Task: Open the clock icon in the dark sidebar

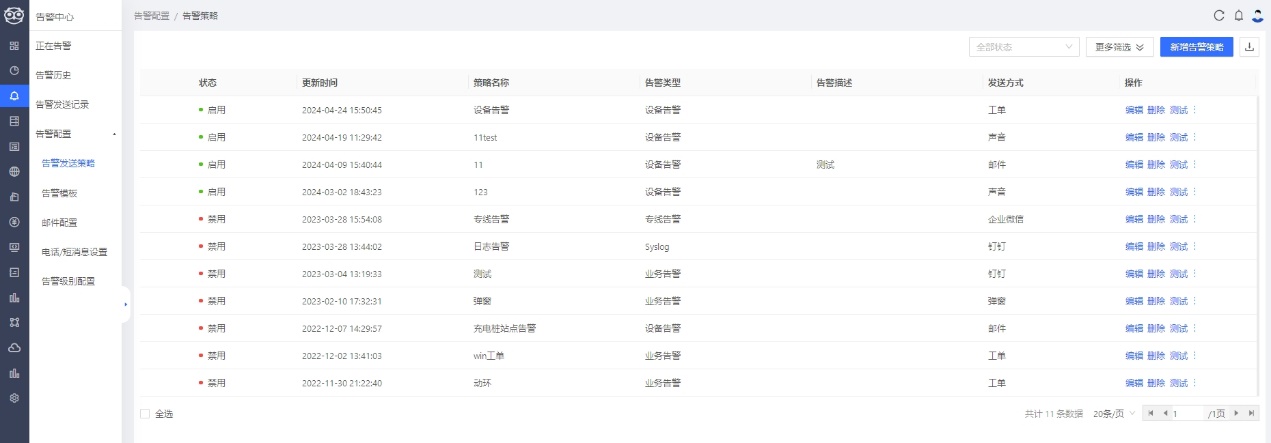Action: 14,71
